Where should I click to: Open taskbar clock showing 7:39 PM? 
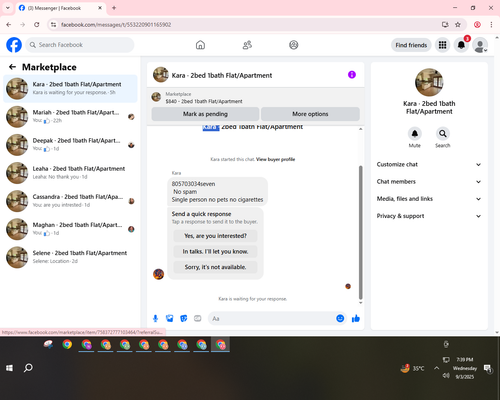coord(465,368)
